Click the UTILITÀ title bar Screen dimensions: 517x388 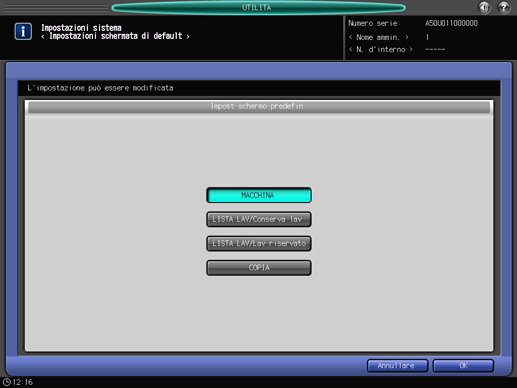point(258,7)
